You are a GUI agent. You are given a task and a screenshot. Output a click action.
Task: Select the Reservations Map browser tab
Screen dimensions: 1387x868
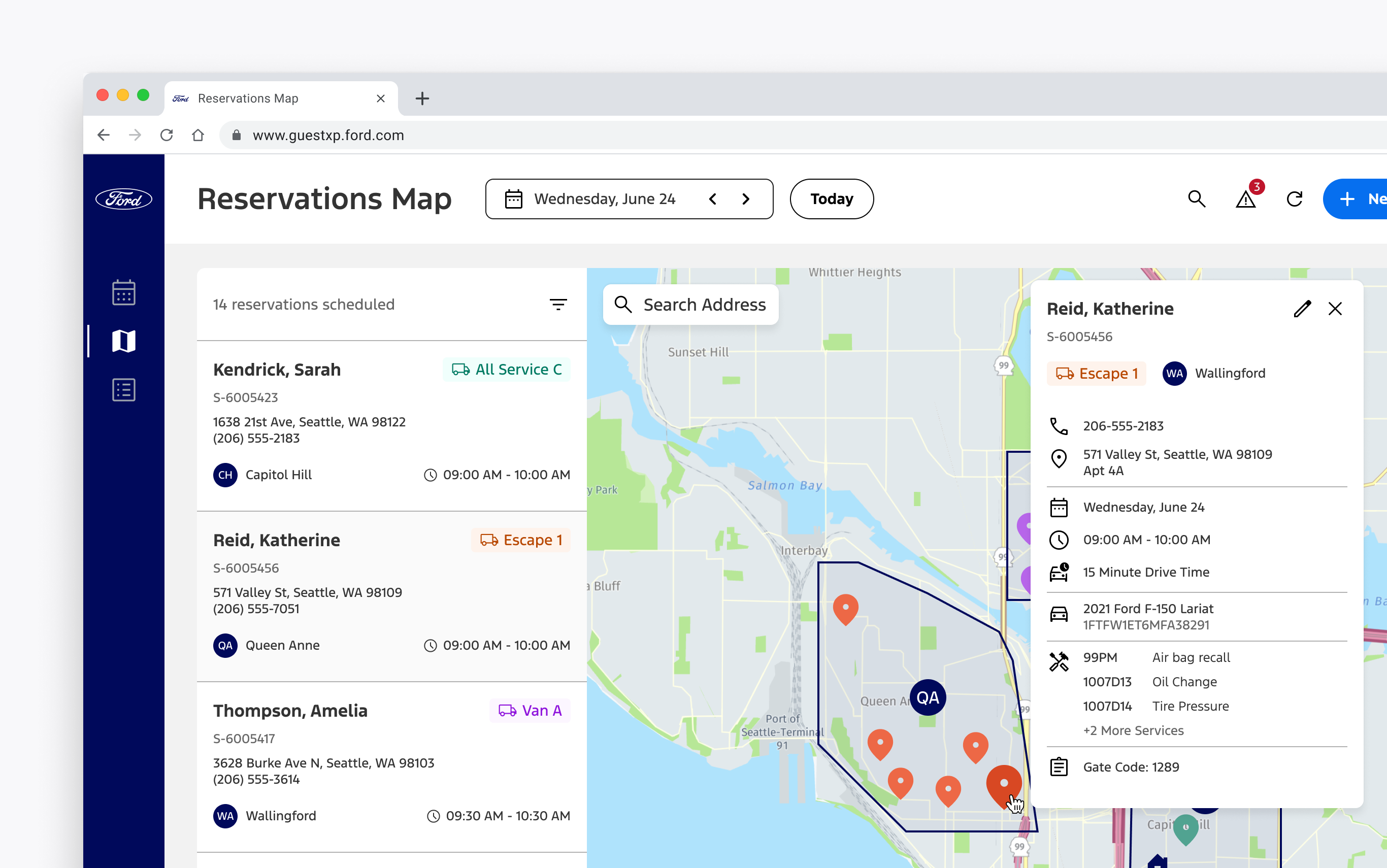click(248, 98)
